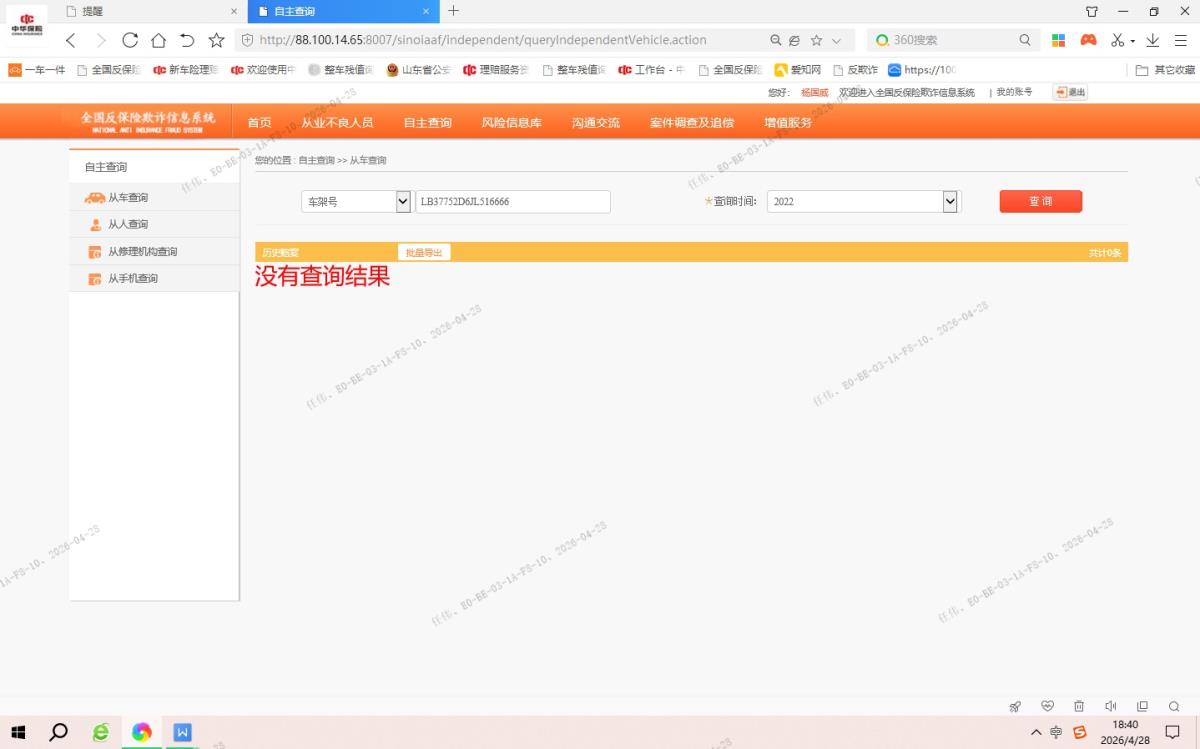
Task: Click the 退出 logout button
Action: (1070, 92)
